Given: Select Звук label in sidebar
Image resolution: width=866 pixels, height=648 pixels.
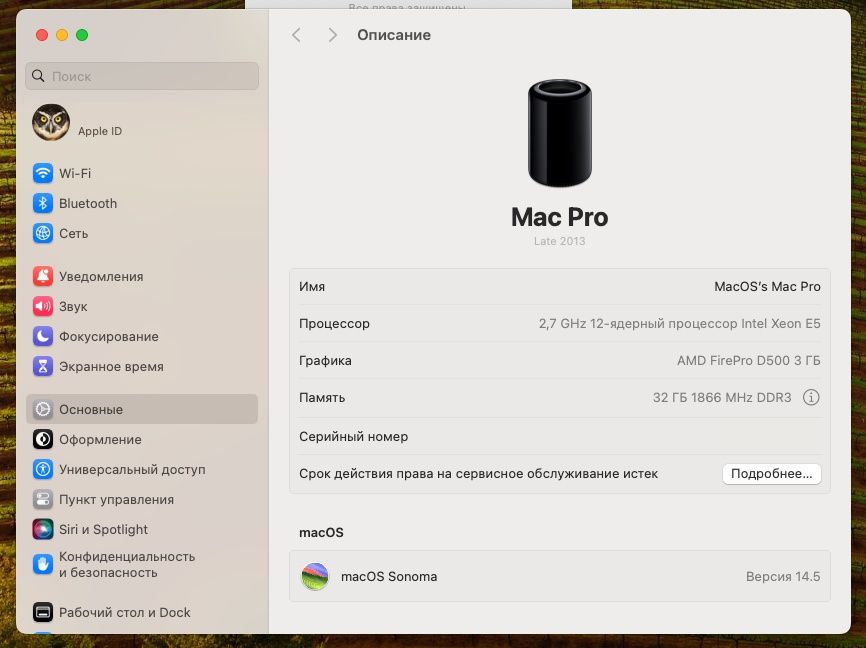Looking at the screenshot, I should tap(73, 307).
